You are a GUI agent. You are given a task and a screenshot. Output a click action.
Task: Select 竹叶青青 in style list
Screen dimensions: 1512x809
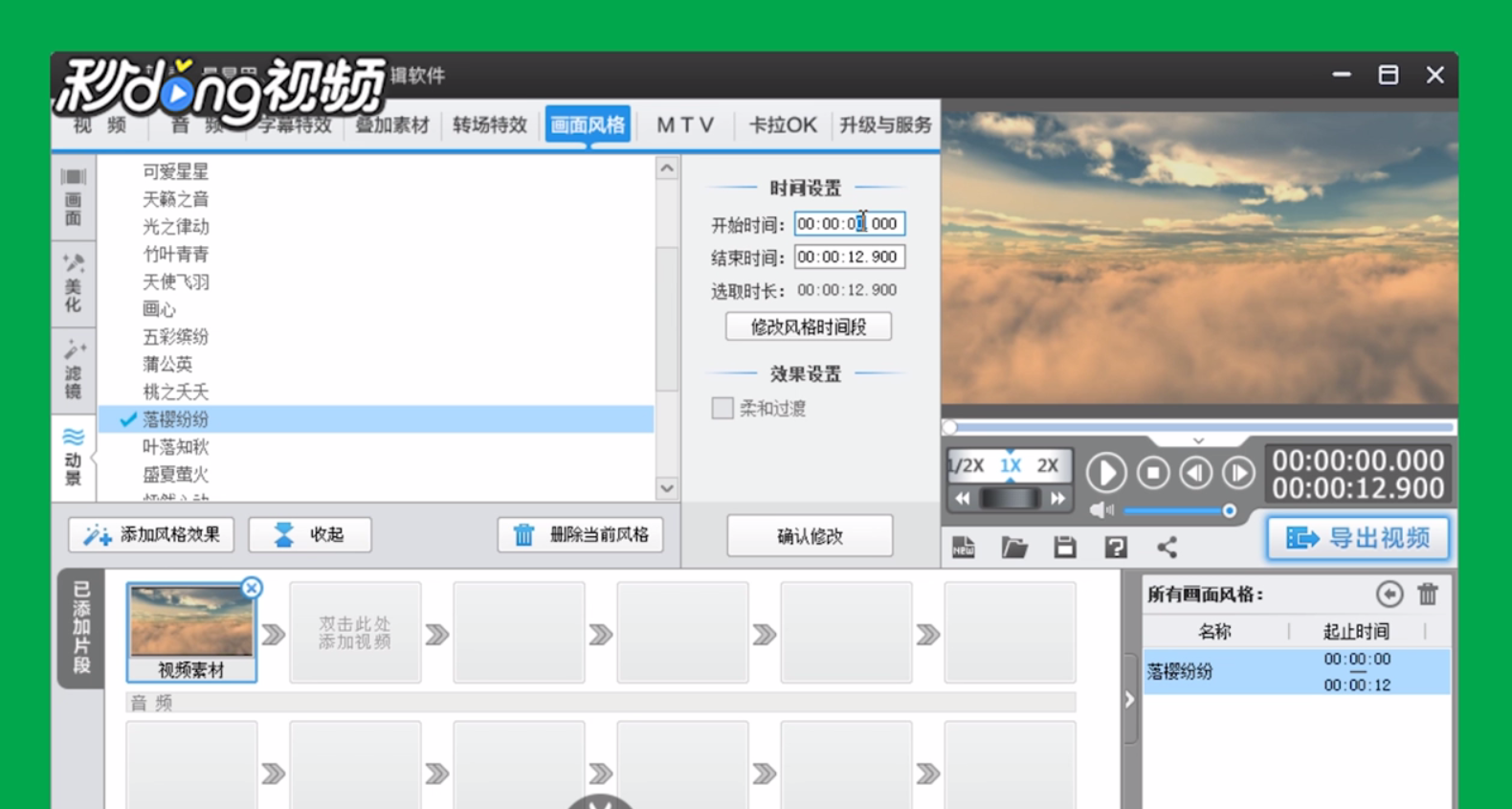[175, 255]
